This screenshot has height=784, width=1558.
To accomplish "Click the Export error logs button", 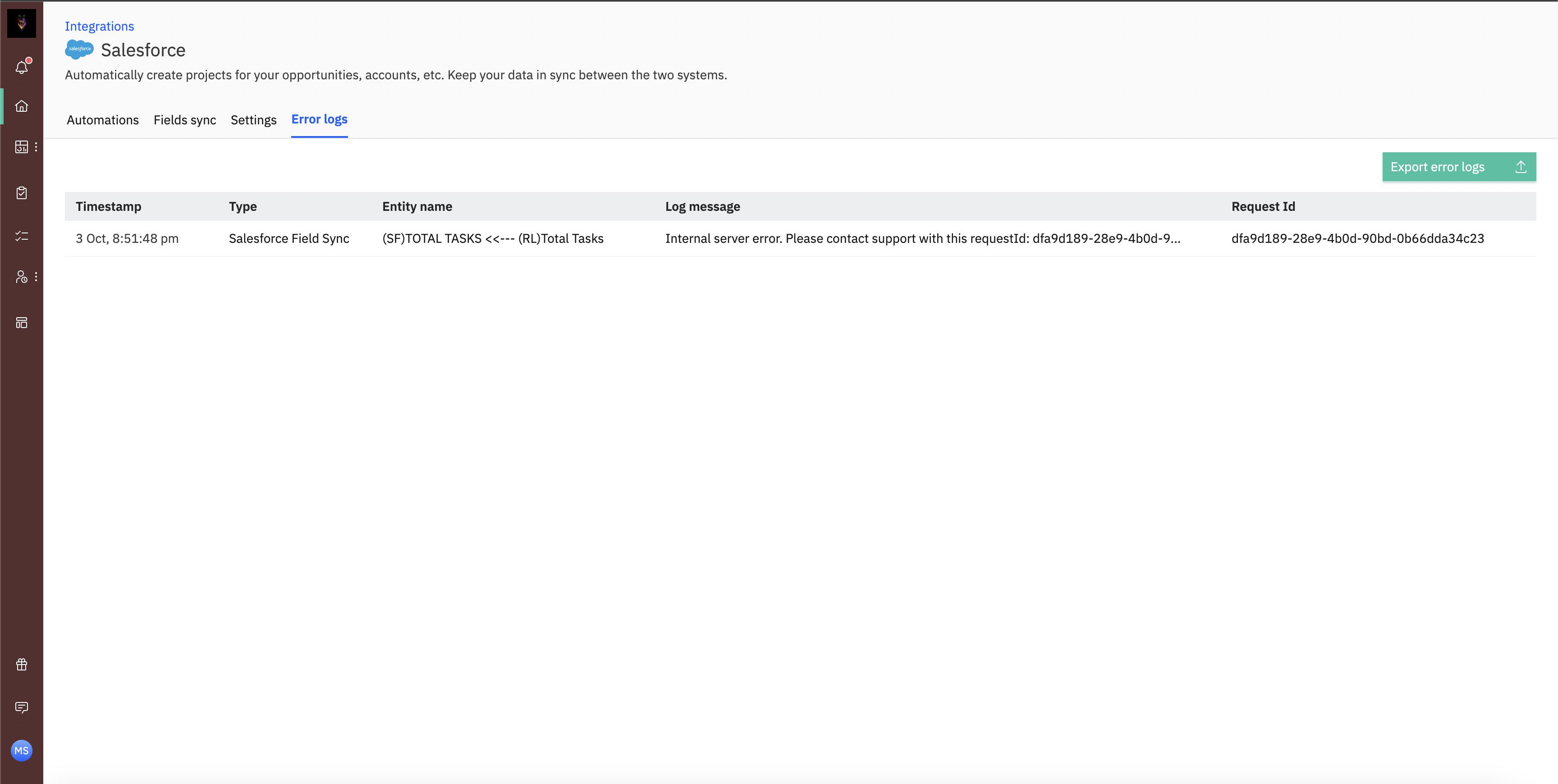I will coord(1458,167).
